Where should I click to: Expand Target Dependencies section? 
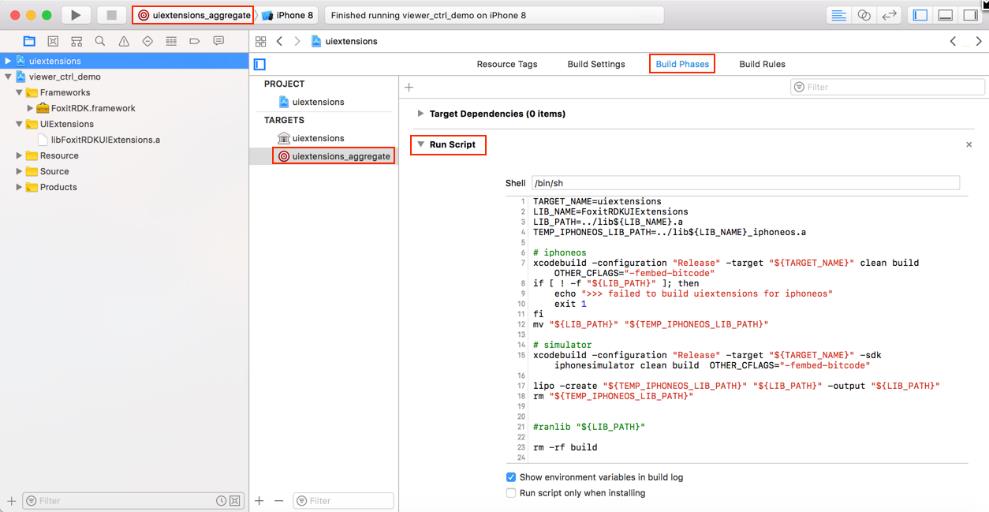(421, 114)
